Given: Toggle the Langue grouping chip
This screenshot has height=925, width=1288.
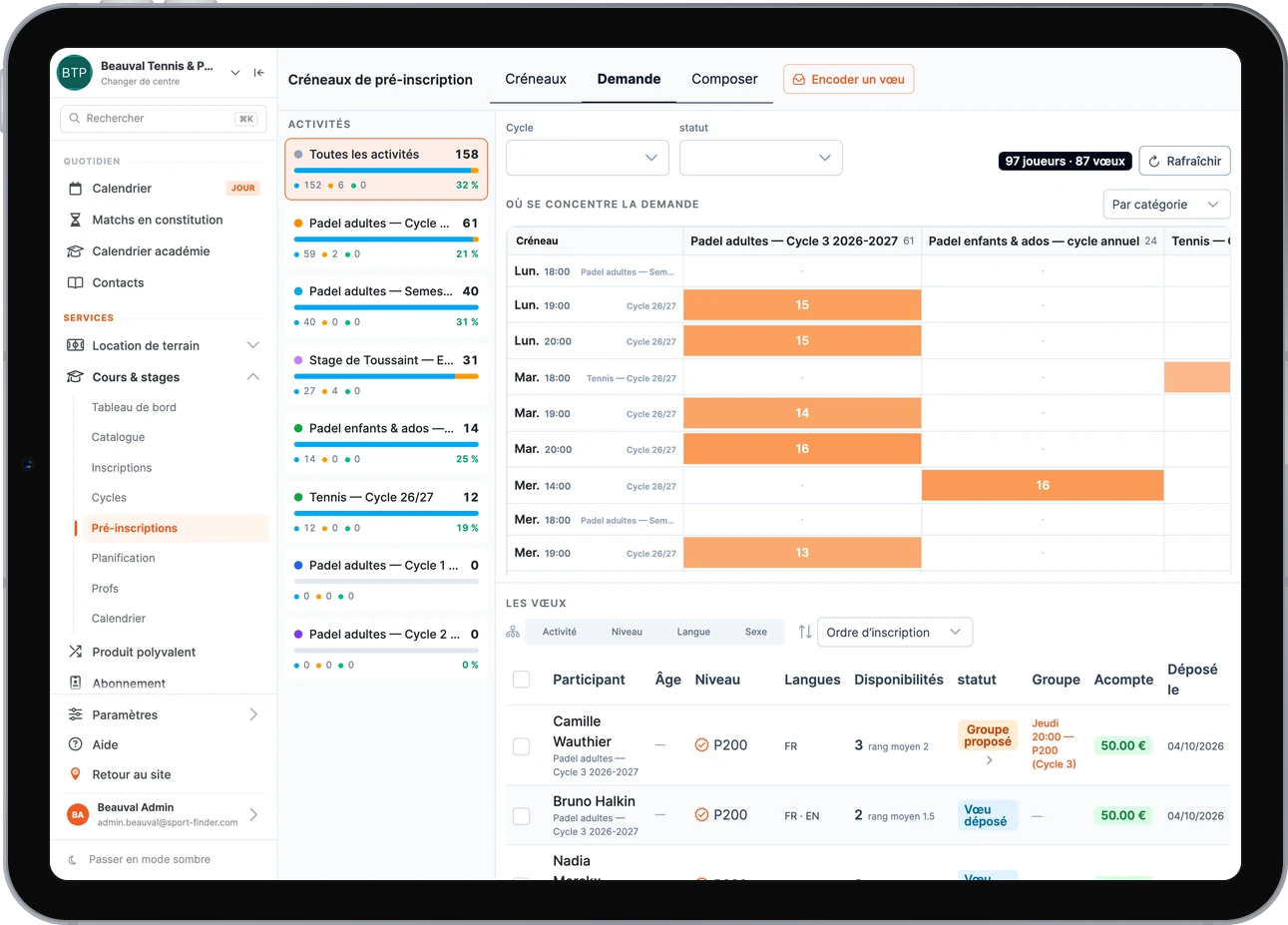Looking at the screenshot, I should point(693,632).
